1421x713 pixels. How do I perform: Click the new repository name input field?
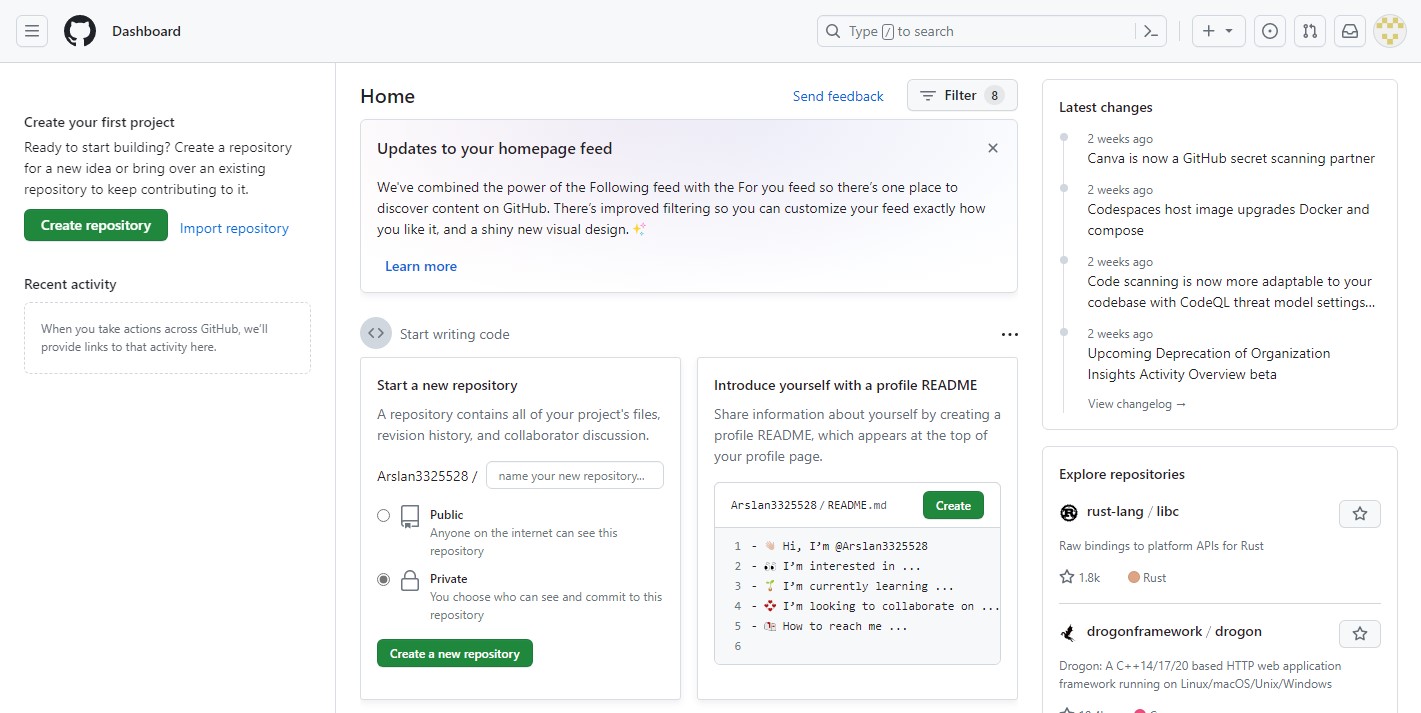point(575,476)
